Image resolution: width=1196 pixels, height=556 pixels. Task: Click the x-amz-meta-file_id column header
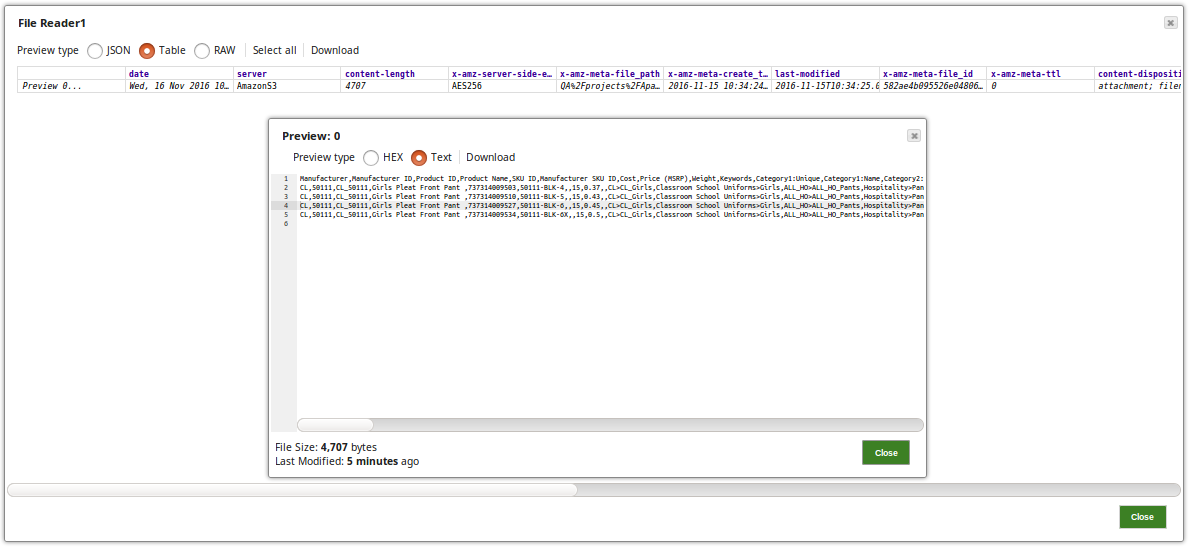(933, 73)
